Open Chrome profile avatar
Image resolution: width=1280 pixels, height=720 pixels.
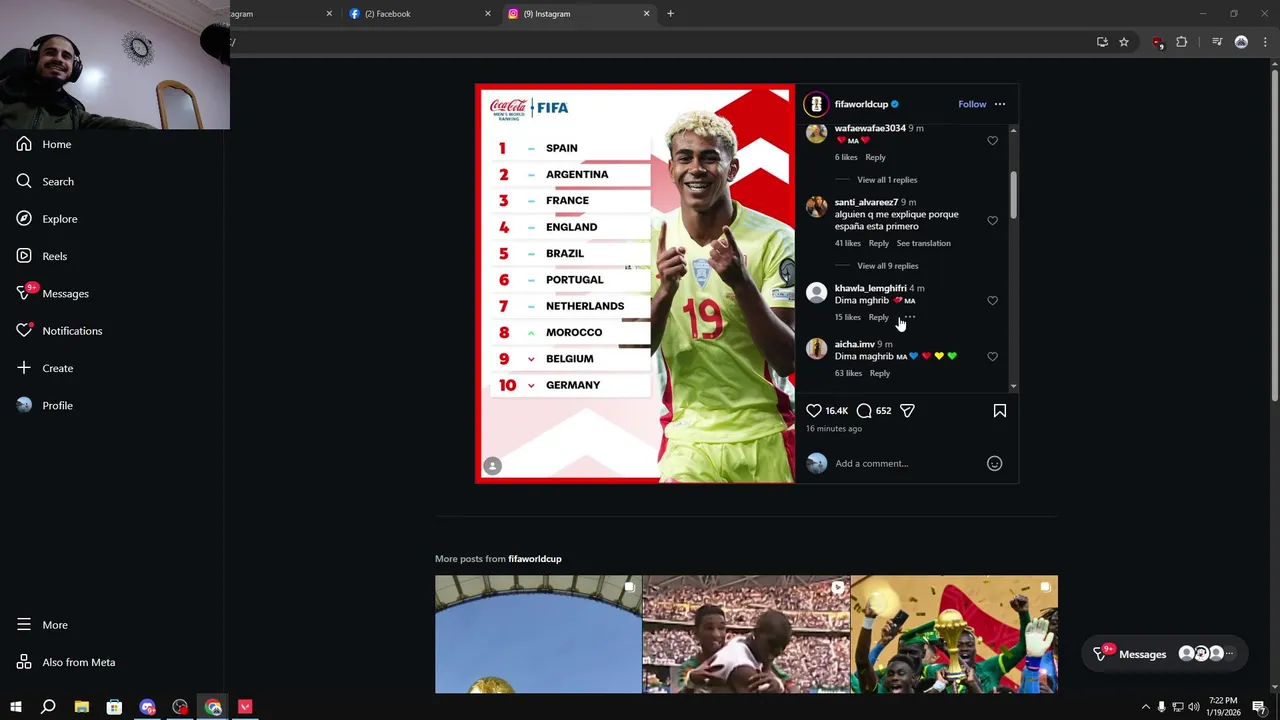[1241, 42]
